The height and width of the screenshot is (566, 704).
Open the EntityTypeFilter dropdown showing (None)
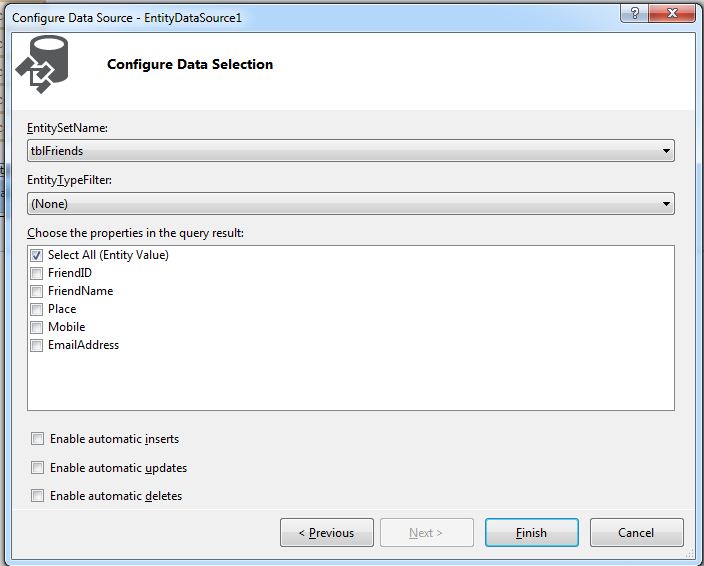[x=351, y=204]
